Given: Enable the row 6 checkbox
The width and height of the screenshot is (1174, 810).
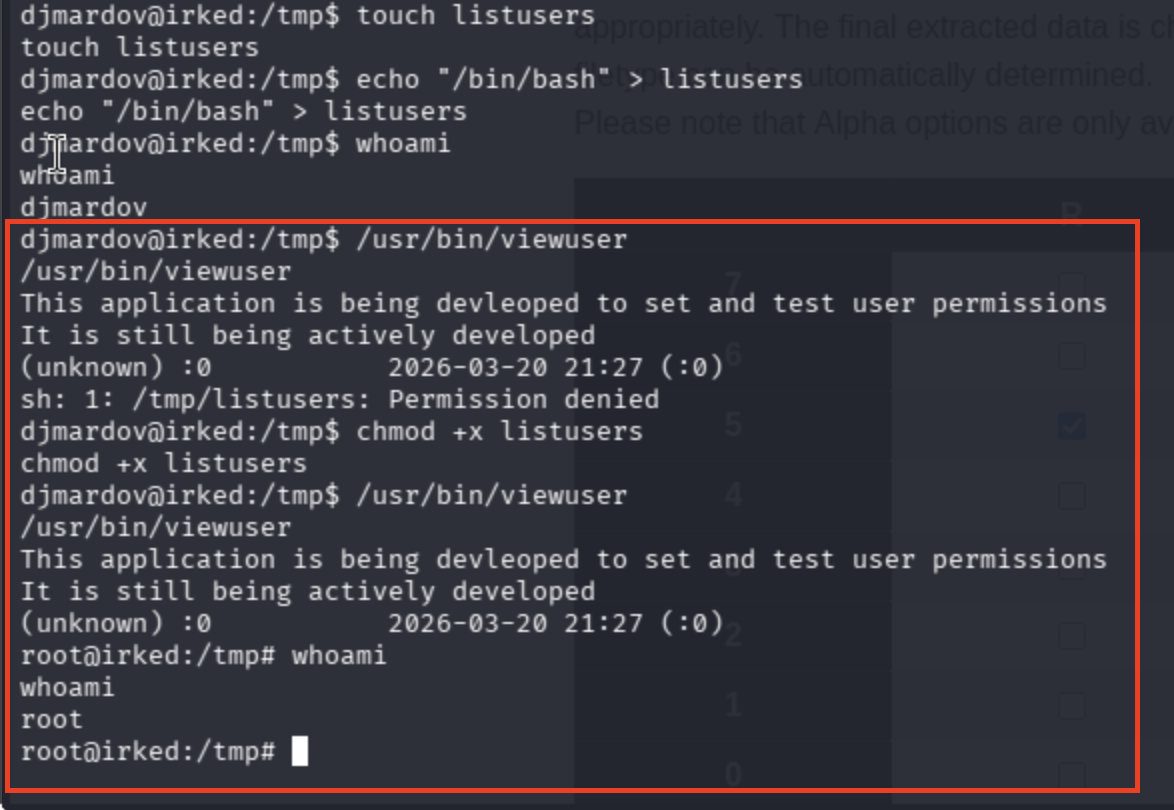Looking at the screenshot, I should [x=1072, y=355].
